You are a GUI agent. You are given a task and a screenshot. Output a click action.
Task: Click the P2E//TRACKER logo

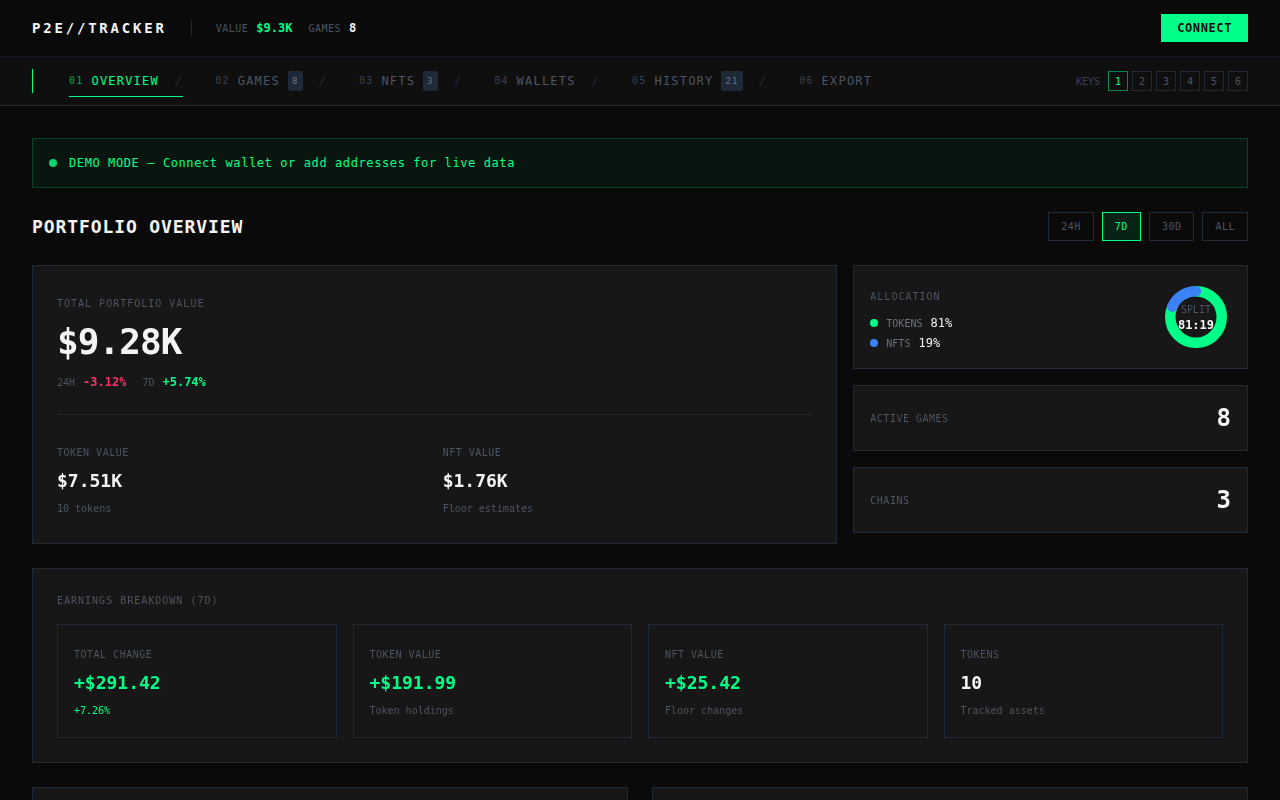[x=98, y=28]
